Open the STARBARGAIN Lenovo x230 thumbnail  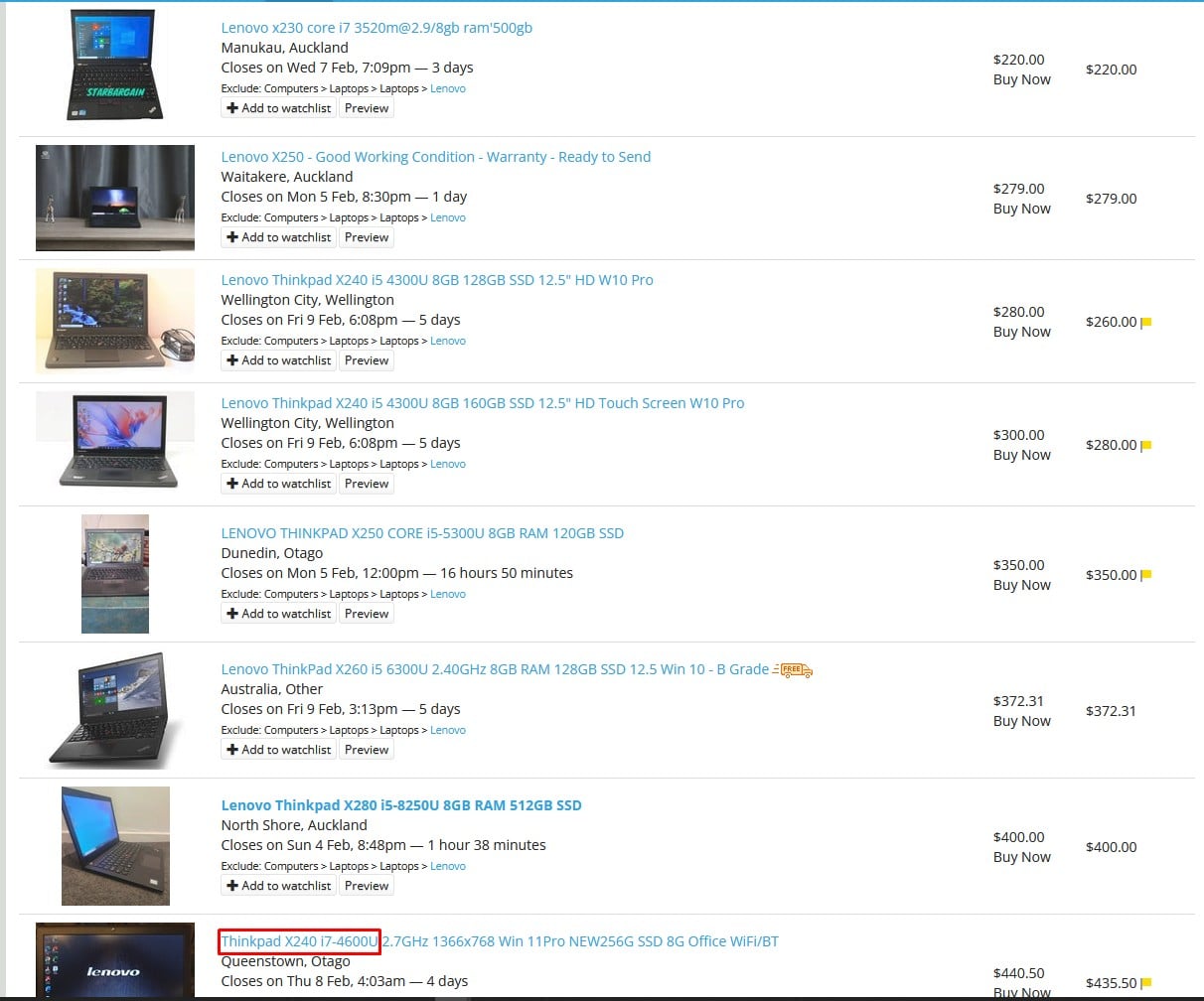tap(114, 66)
